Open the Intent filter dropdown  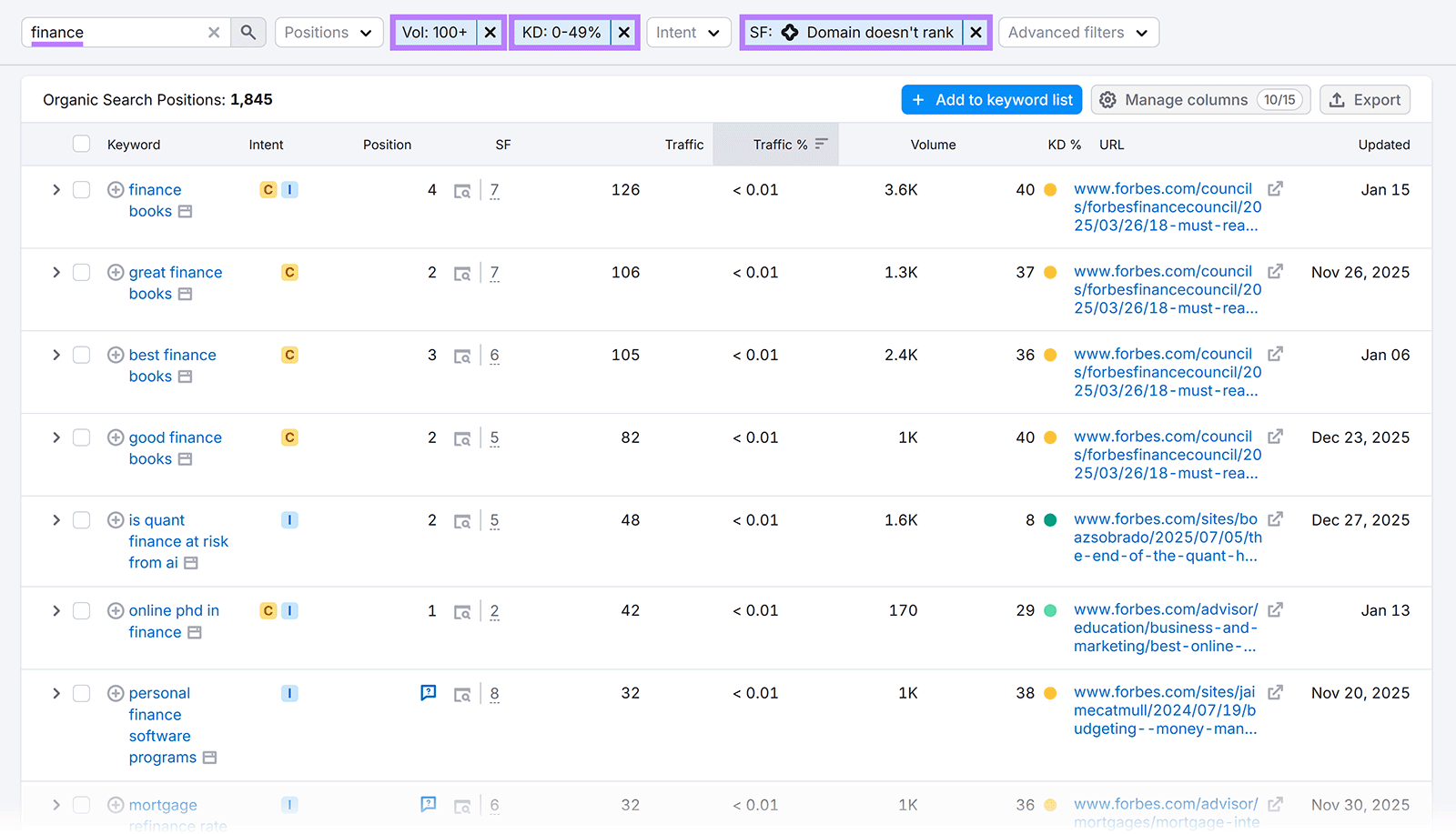pyautogui.click(x=688, y=32)
